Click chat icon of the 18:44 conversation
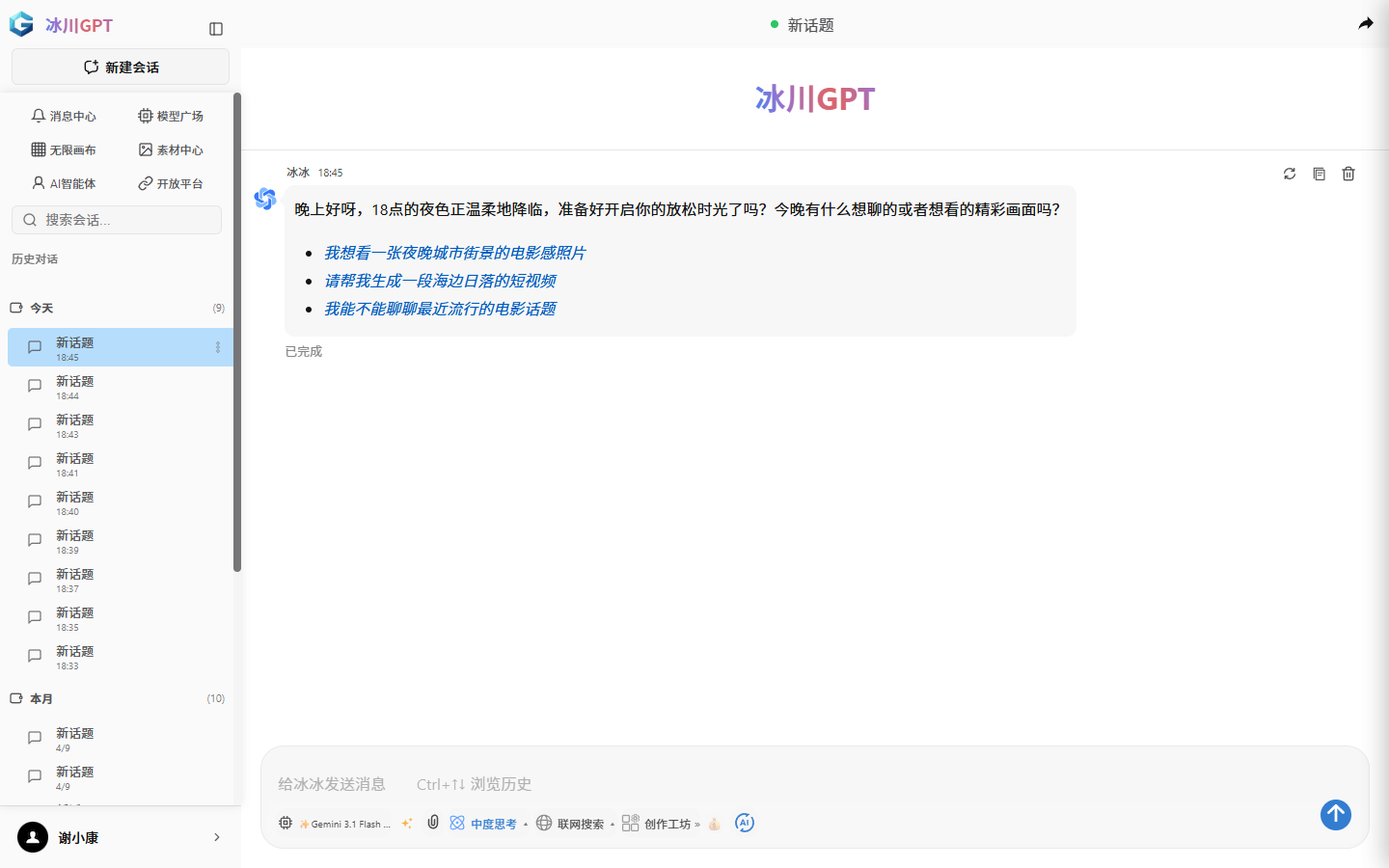Viewport: 1389px width, 868px height. click(35, 386)
